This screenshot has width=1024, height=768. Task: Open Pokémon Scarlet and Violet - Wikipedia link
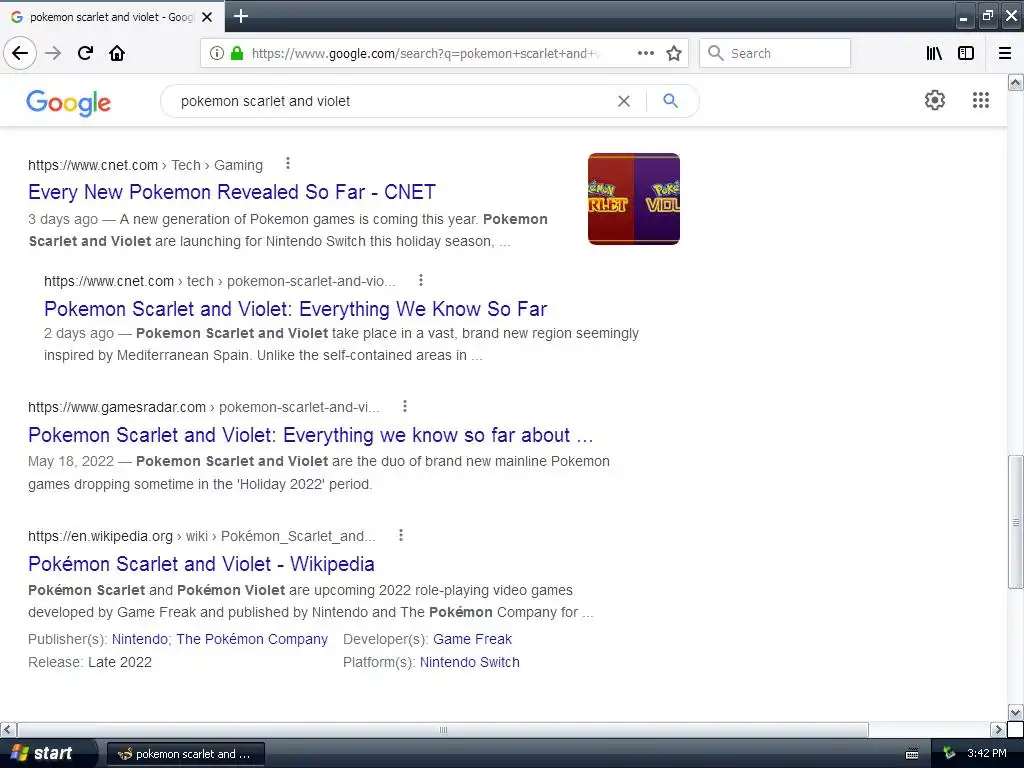click(x=201, y=564)
